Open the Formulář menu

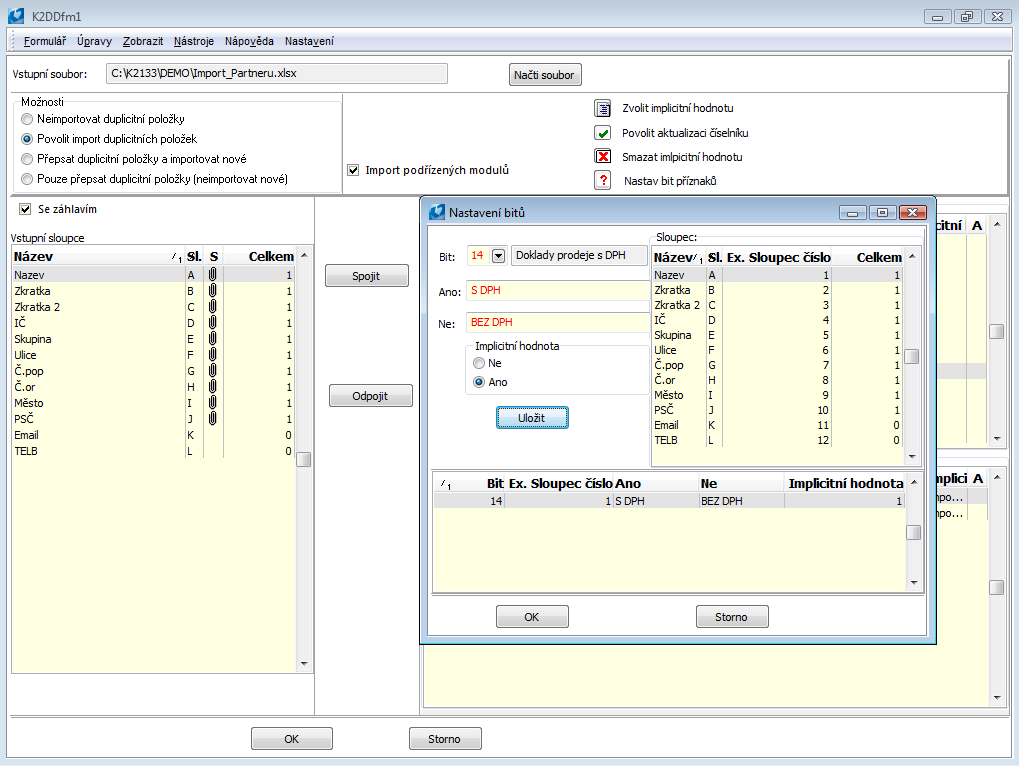45,41
